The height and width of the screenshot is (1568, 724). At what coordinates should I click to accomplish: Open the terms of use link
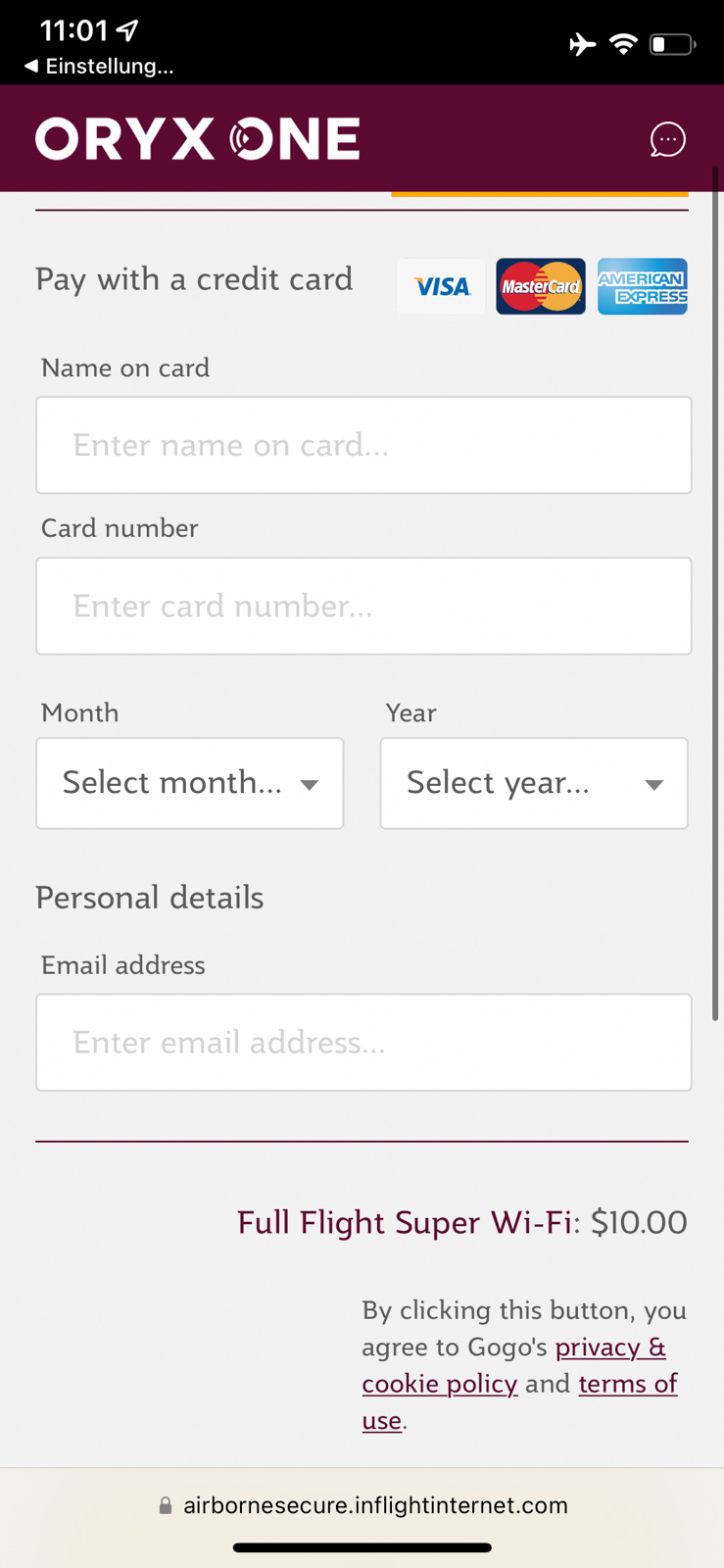click(627, 1384)
